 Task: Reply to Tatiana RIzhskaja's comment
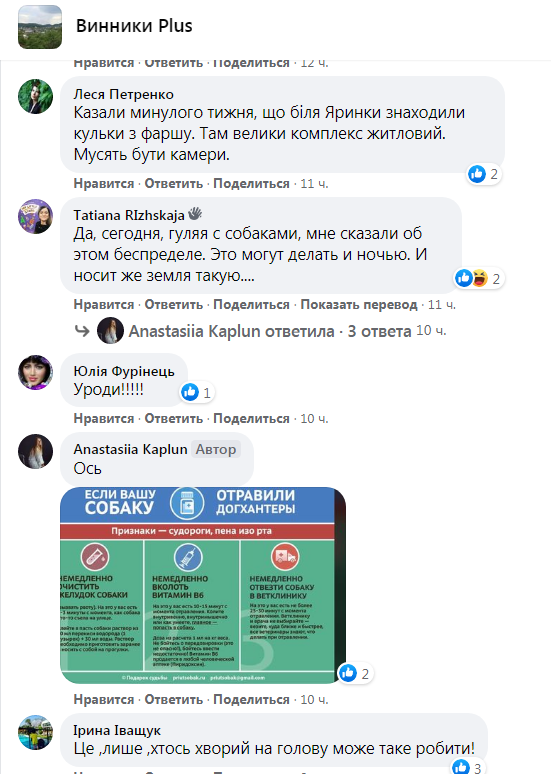(x=173, y=305)
